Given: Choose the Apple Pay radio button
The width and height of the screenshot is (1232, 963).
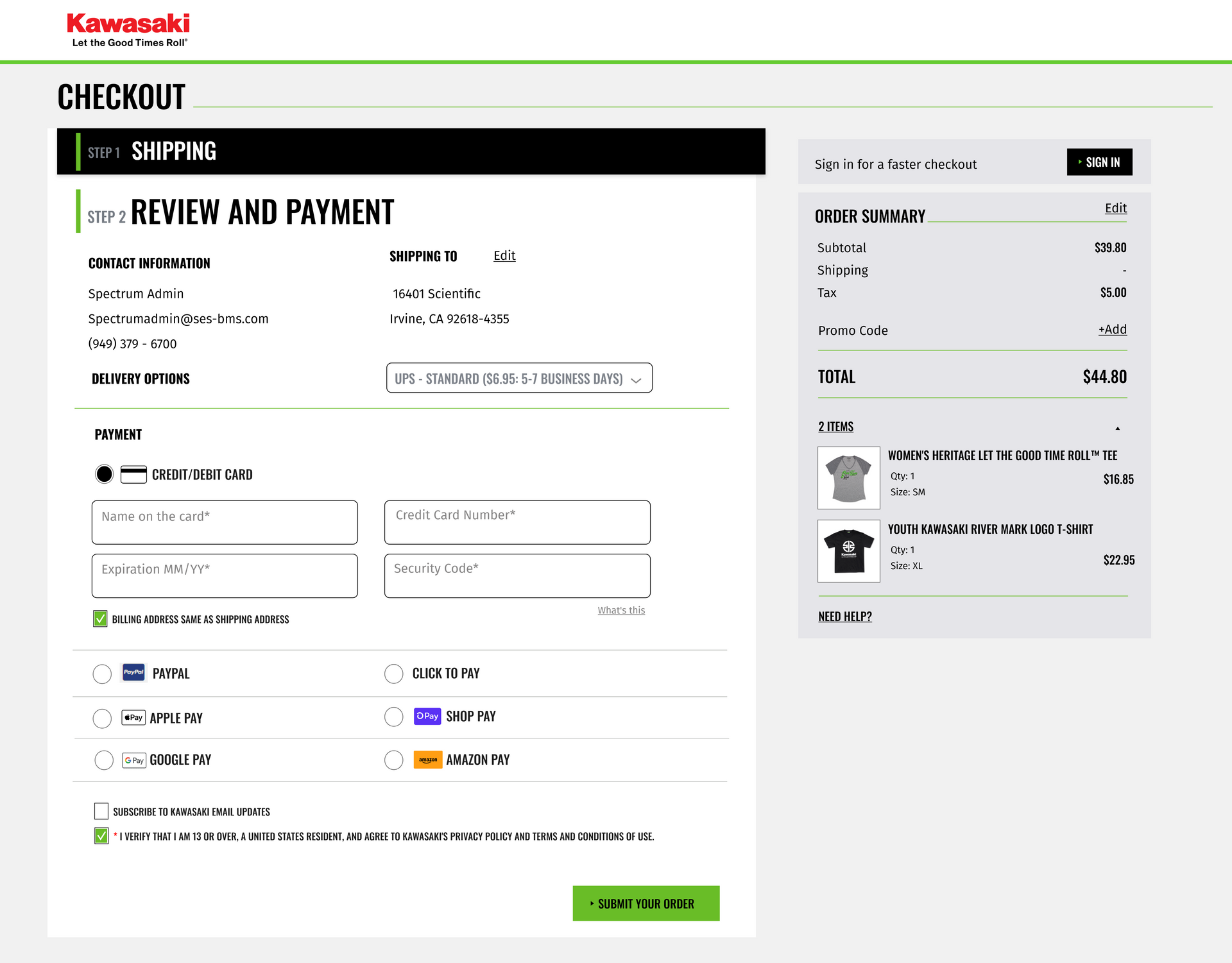Looking at the screenshot, I should (x=102, y=718).
